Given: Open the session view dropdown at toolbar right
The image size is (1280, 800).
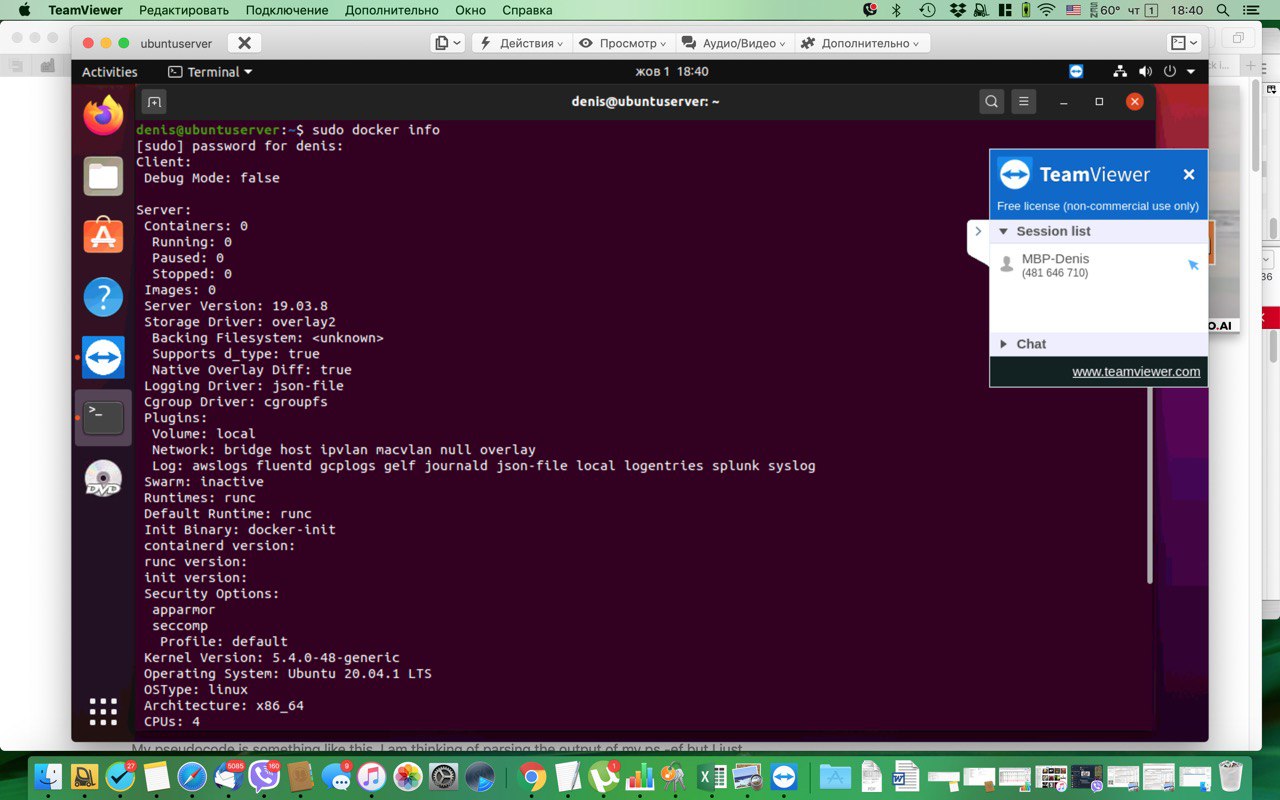Looking at the screenshot, I should (1184, 43).
